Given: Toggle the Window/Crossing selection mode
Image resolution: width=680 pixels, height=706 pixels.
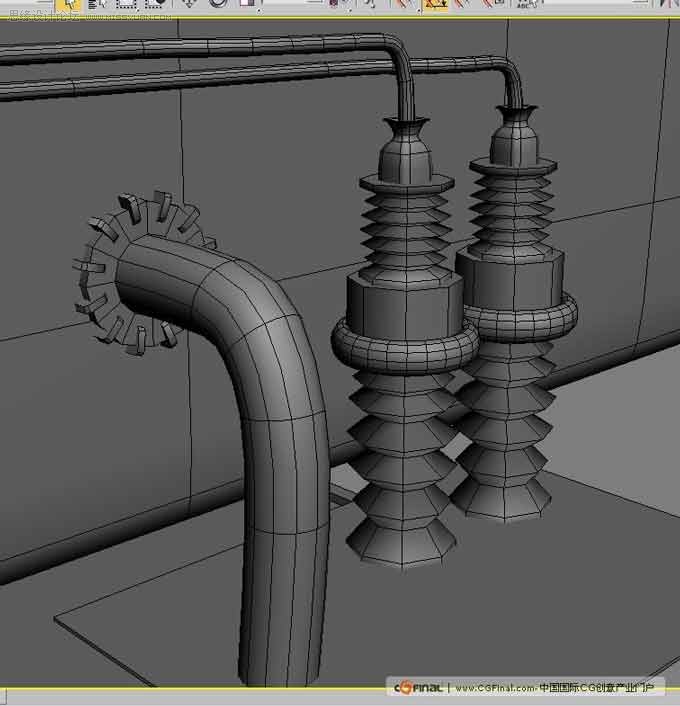Looking at the screenshot, I should coord(155,4).
